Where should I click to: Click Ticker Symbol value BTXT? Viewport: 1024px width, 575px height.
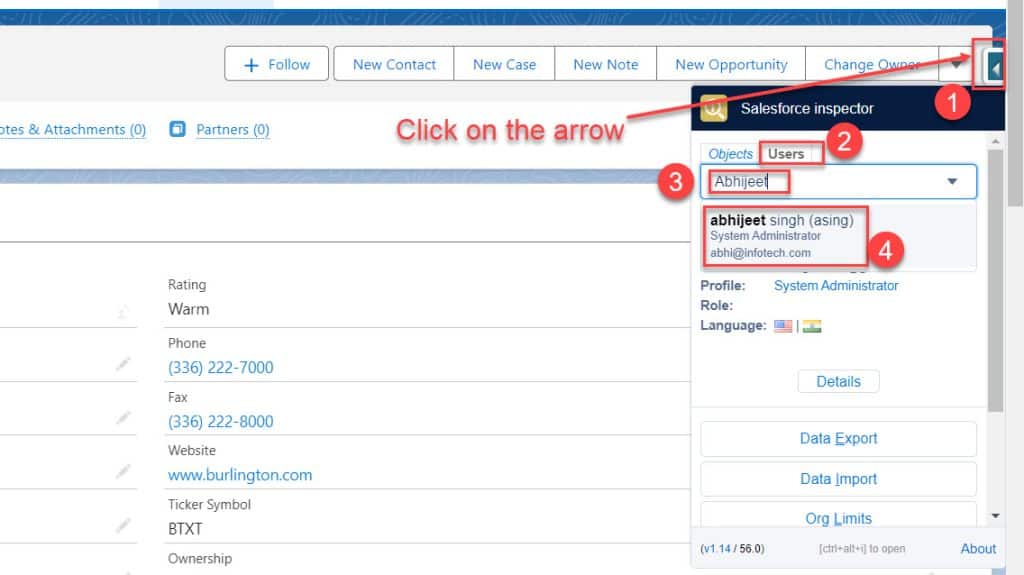click(185, 529)
